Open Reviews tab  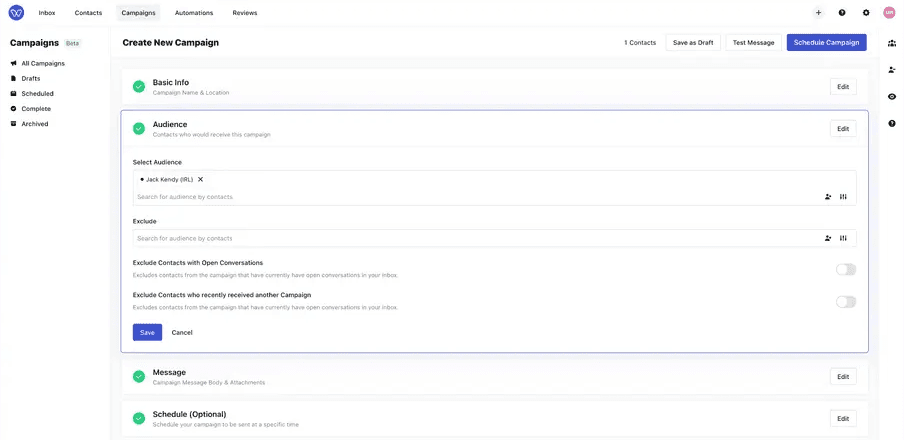click(x=245, y=13)
